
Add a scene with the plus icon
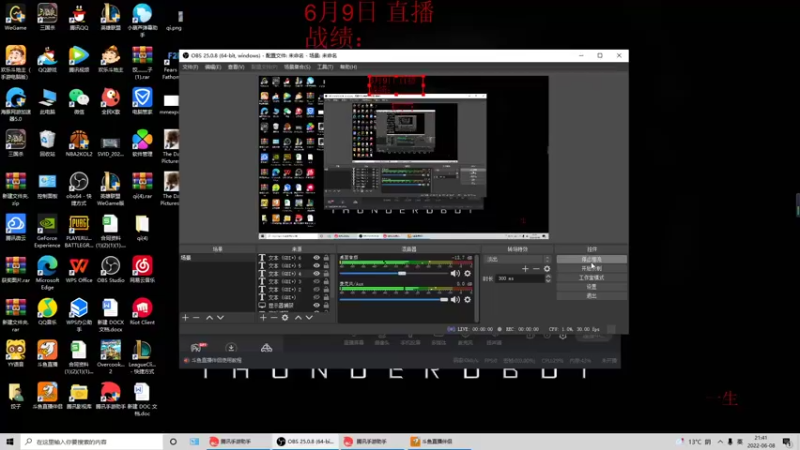point(185,317)
